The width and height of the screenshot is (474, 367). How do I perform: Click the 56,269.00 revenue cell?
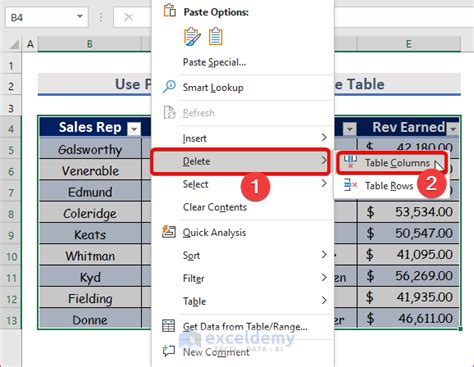pyautogui.click(x=409, y=276)
